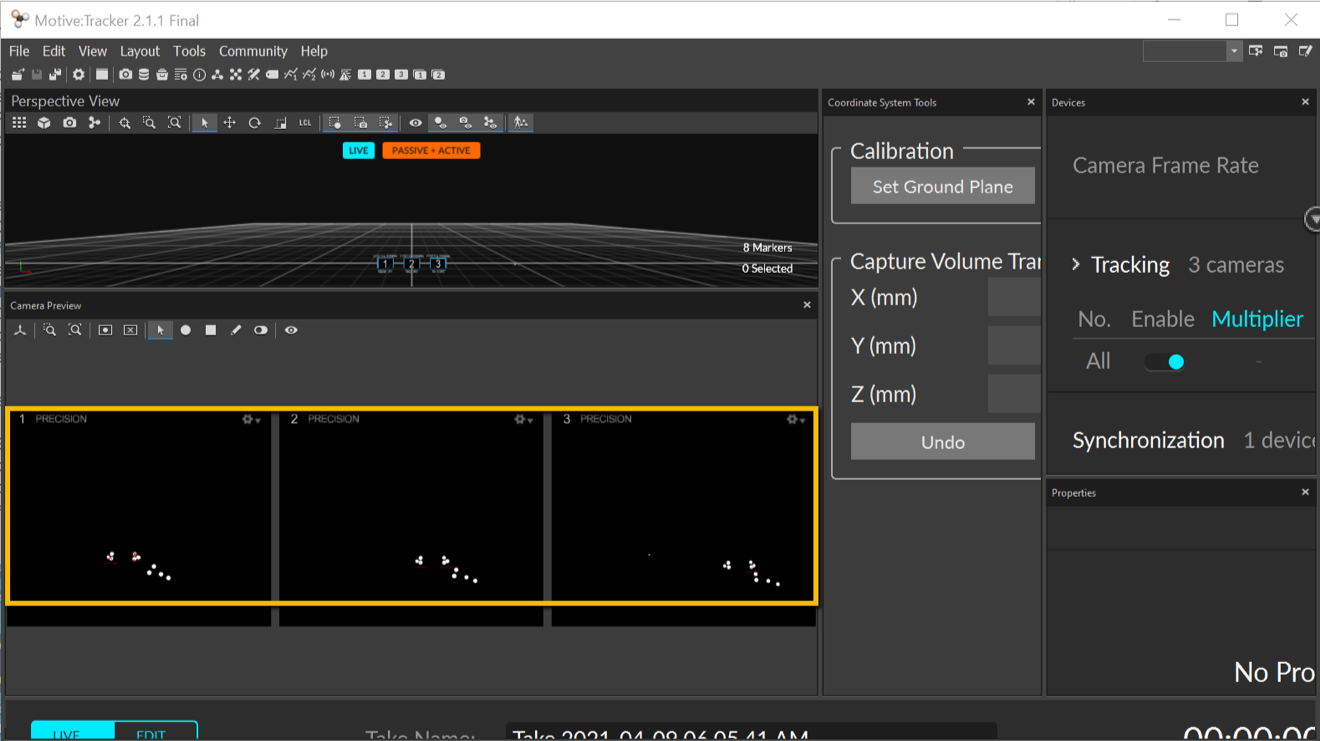This screenshot has width=1320, height=741.
Task: Click the settings gear in main toolbar
Action: point(79,74)
